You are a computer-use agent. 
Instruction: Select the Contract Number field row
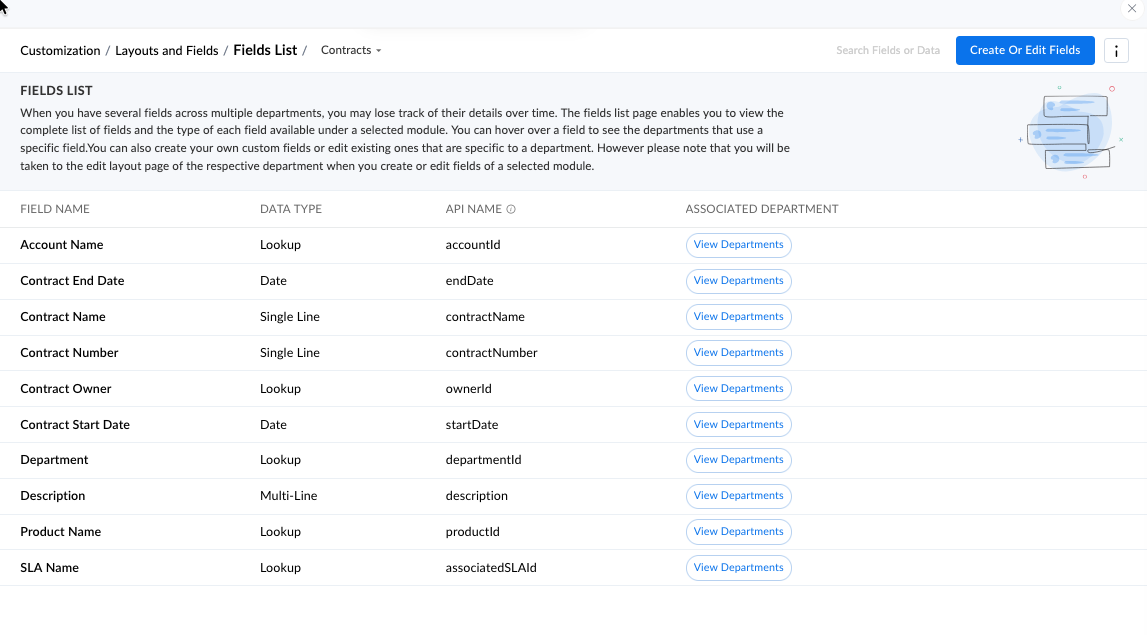click(x=69, y=353)
